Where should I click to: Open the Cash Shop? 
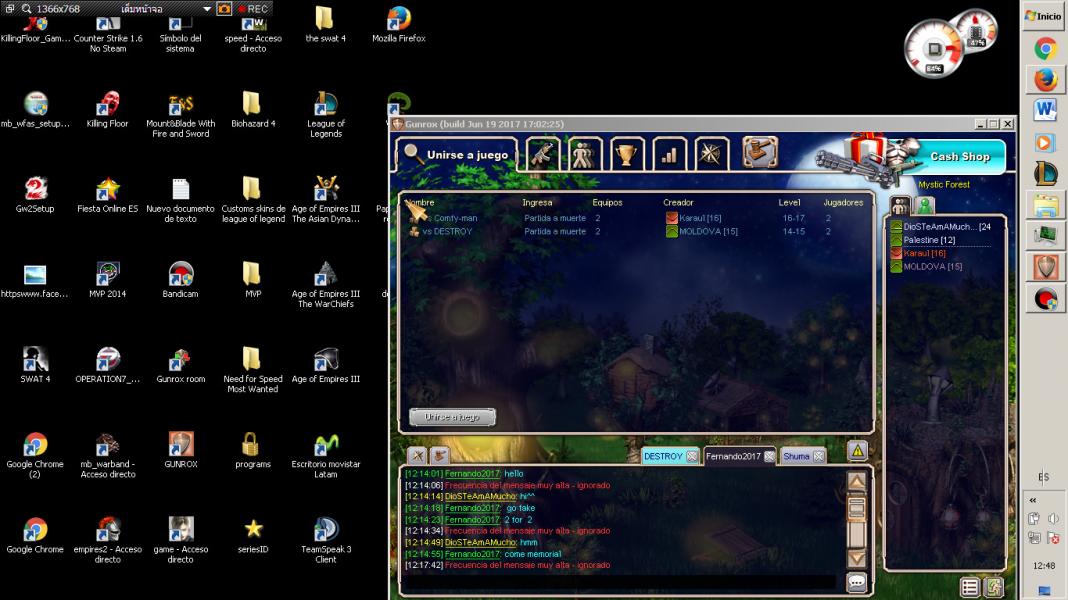pos(950,156)
